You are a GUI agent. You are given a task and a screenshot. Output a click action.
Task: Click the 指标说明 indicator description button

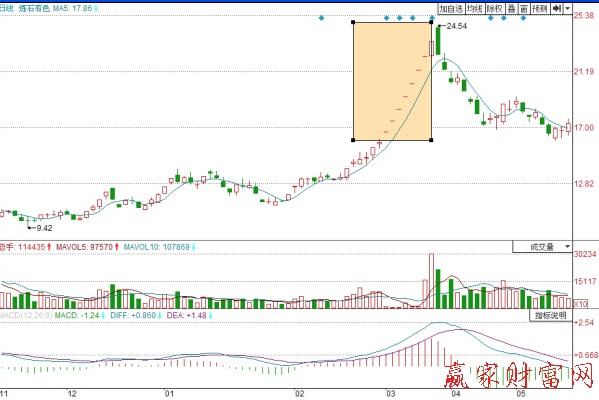(550, 315)
